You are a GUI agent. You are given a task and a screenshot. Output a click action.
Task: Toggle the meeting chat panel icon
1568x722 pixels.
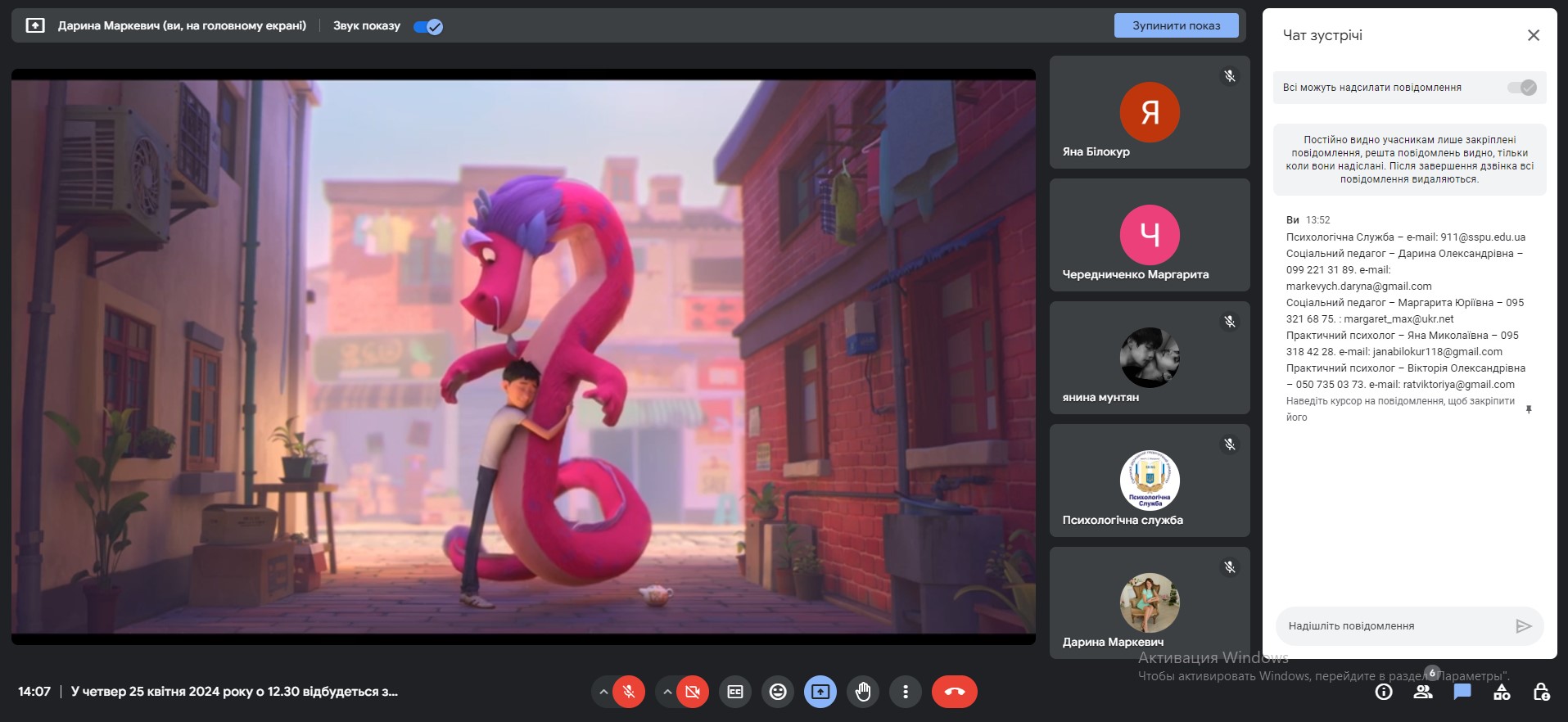click(x=1462, y=692)
